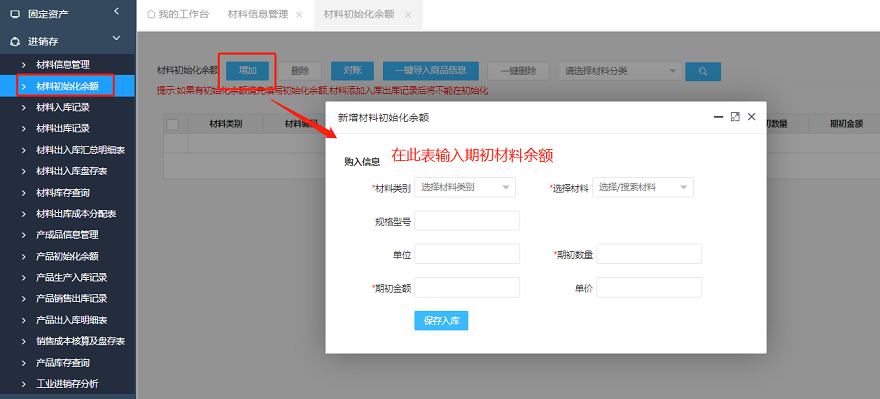Screen dimensions: 880x399
Task: Focus the 规格型号 input field
Action: 467,221
